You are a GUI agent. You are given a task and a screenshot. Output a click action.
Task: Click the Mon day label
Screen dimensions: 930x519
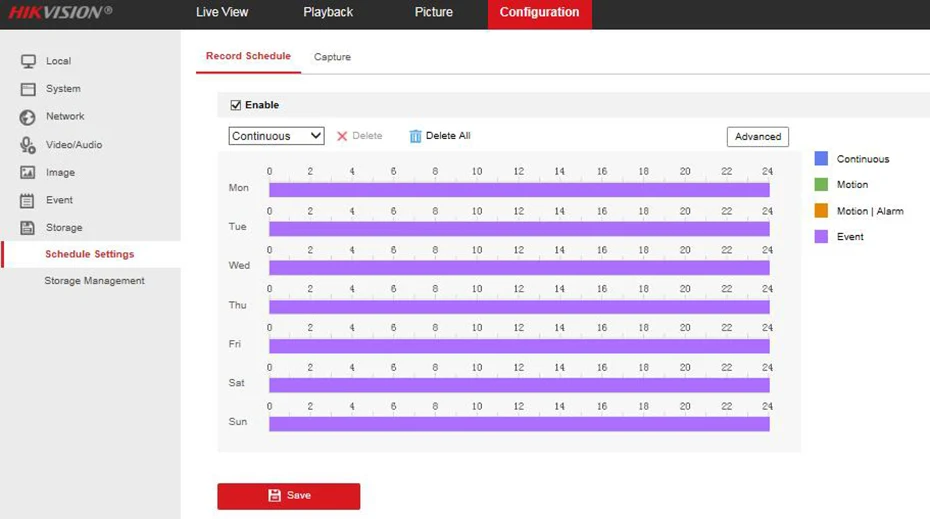click(238, 187)
